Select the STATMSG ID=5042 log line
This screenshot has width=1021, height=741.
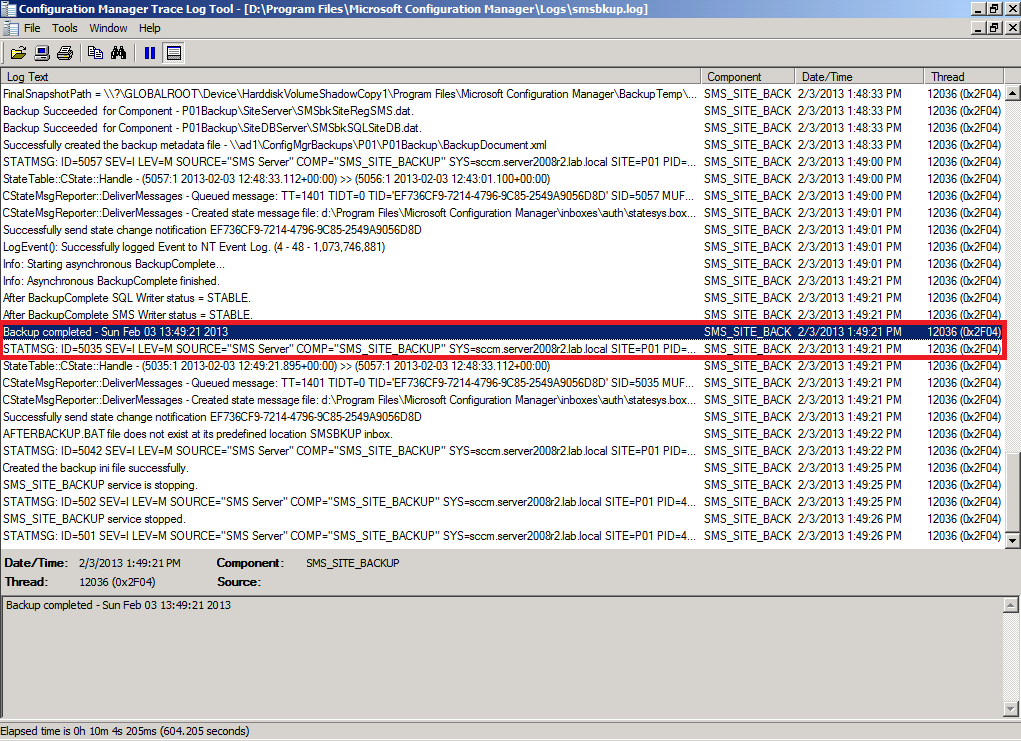click(502, 451)
